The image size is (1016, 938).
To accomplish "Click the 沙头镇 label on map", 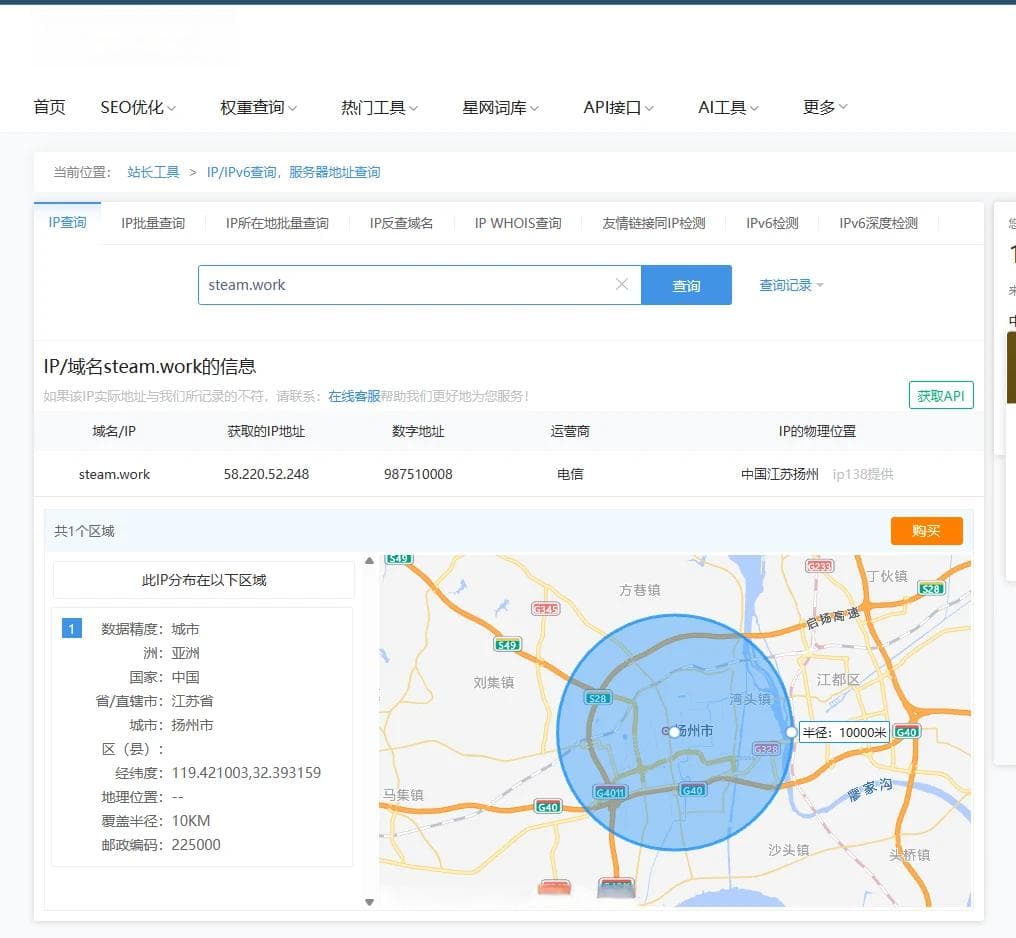I will pyautogui.click(x=789, y=850).
